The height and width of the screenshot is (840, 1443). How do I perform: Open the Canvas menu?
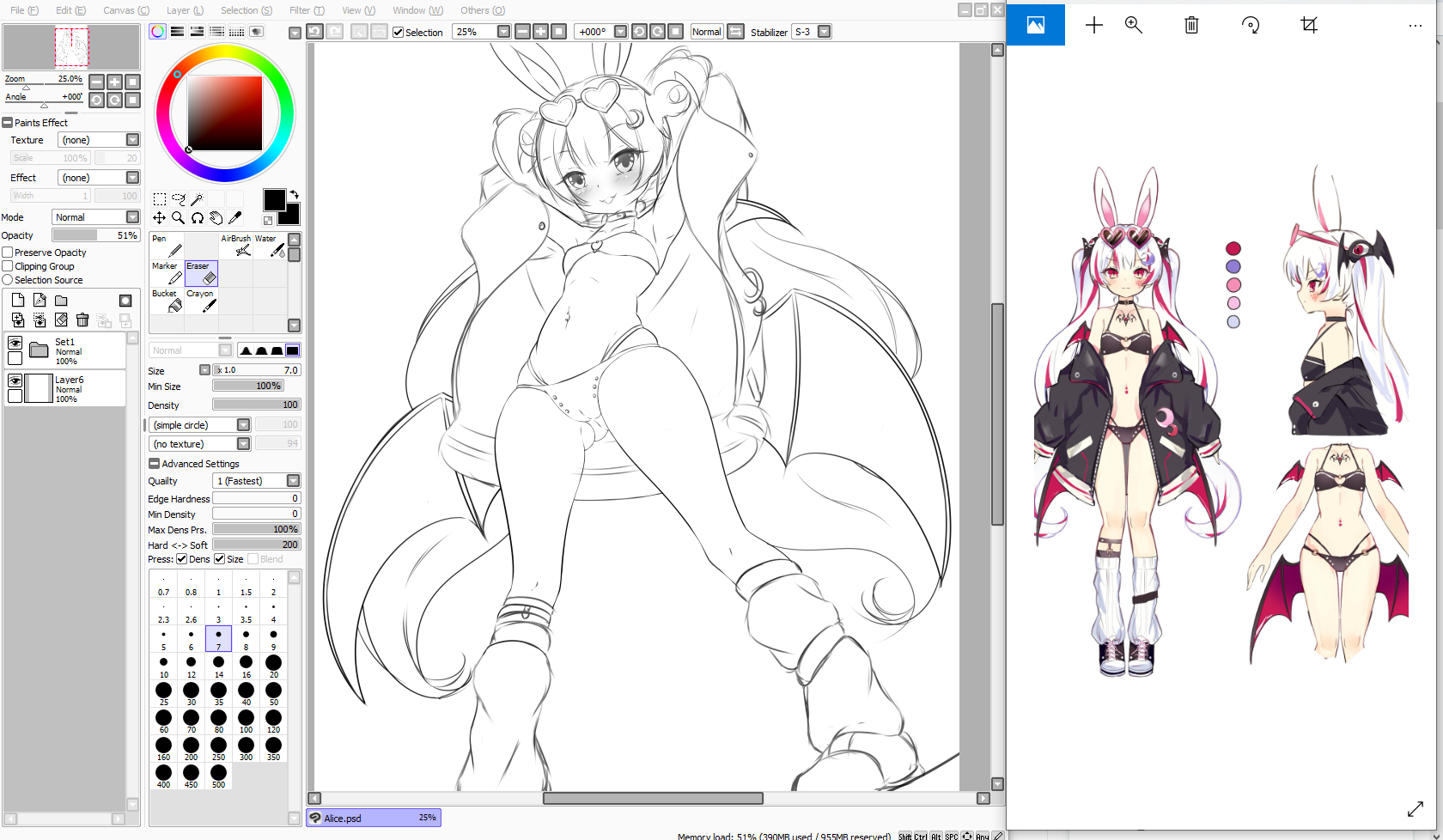[x=125, y=10]
